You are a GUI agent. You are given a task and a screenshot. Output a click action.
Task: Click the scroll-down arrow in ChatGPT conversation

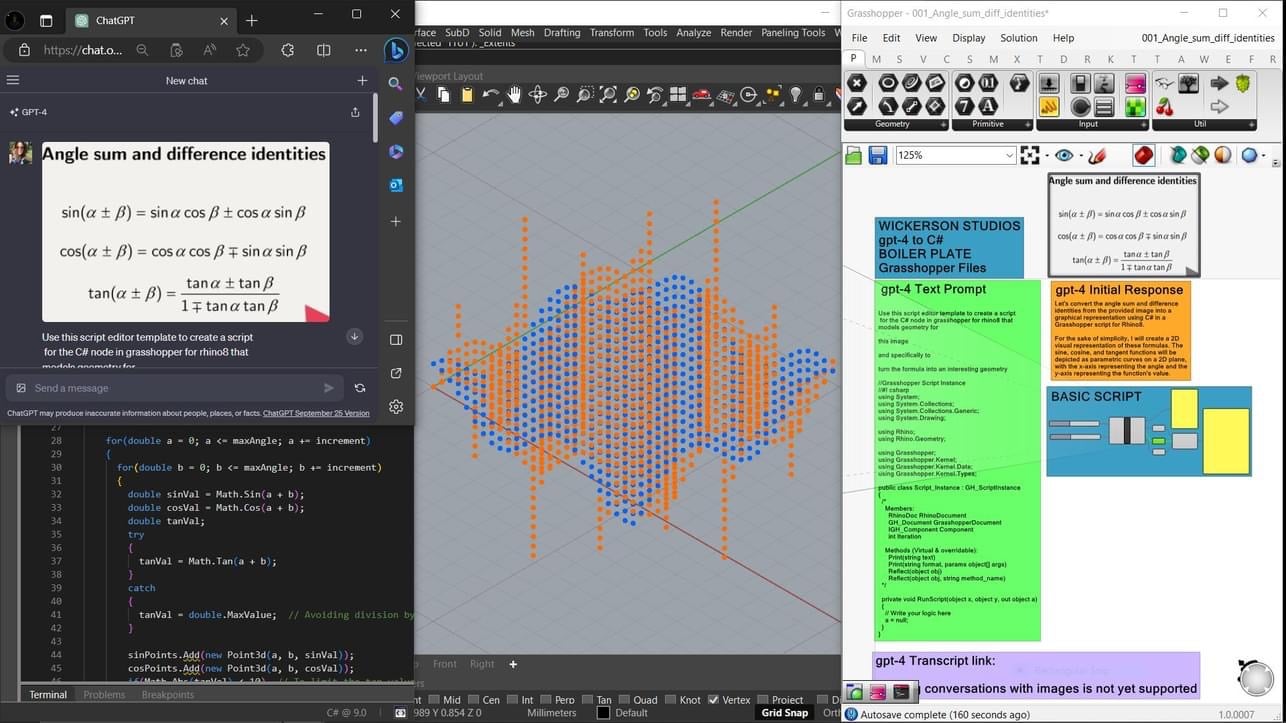[x=354, y=337]
